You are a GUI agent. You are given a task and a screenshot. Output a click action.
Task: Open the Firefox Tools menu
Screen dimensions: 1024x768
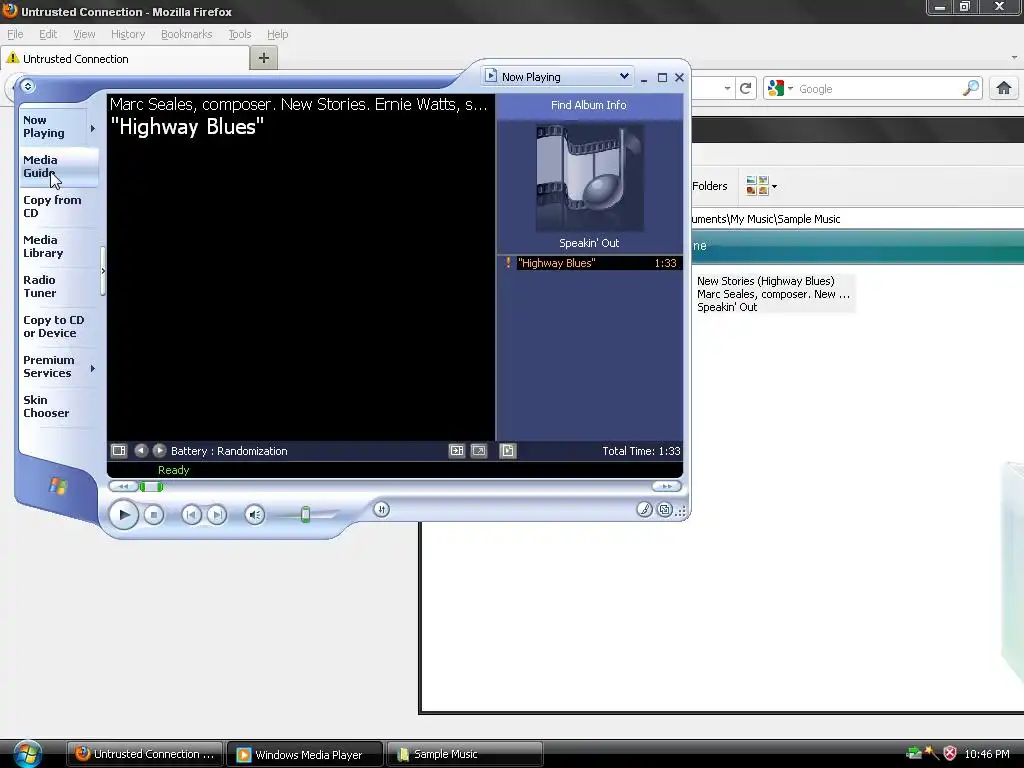click(240, 34)
